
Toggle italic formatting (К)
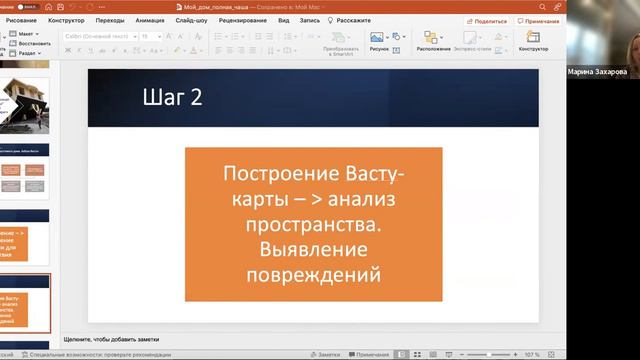click(x=79, y=51)
